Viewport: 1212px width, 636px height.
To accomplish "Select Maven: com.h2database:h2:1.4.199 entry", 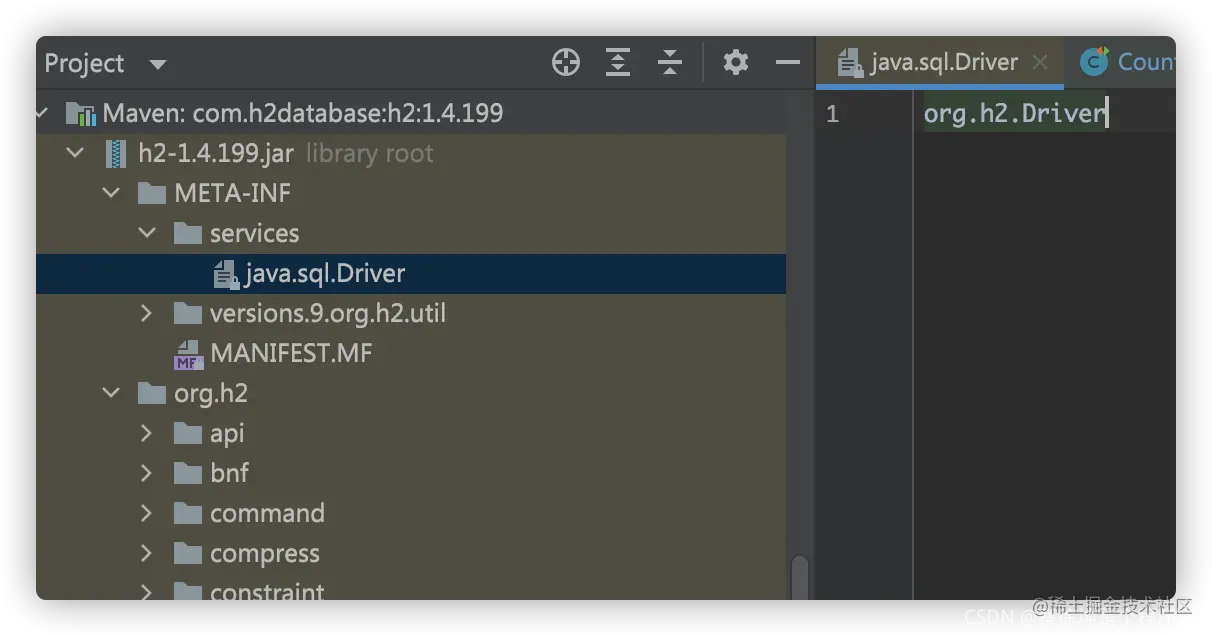I will 303,114.
